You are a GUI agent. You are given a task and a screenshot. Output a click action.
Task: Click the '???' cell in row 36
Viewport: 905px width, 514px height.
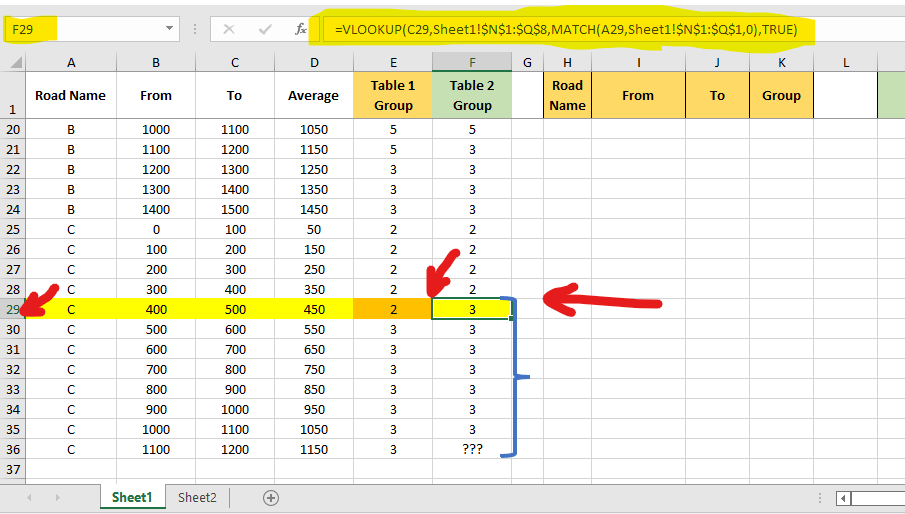tap(472, 449)
